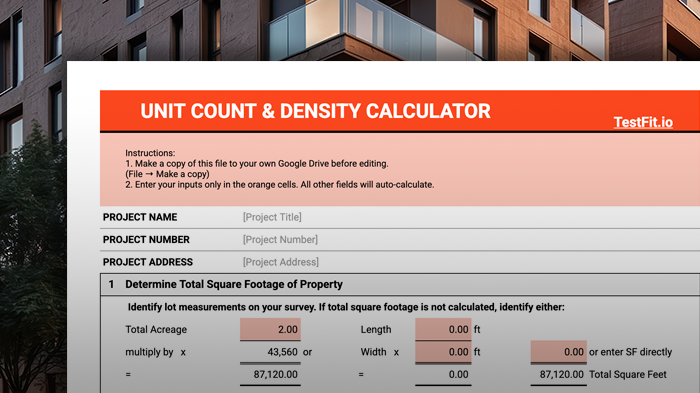Image resolution: width=700 pixels, height=393 pixels.
Task: Click the Total Acreage cell showing 2.00
Action: pyautogui.click(x=270, y=329)
